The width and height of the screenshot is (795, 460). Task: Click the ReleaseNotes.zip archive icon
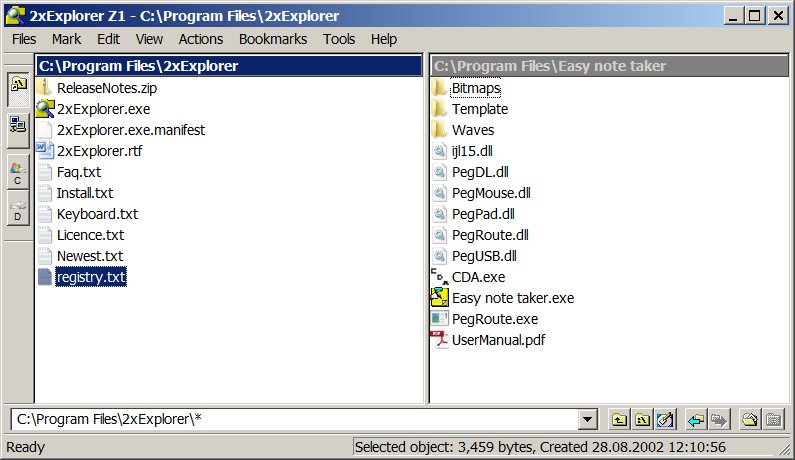pos(45,88)
